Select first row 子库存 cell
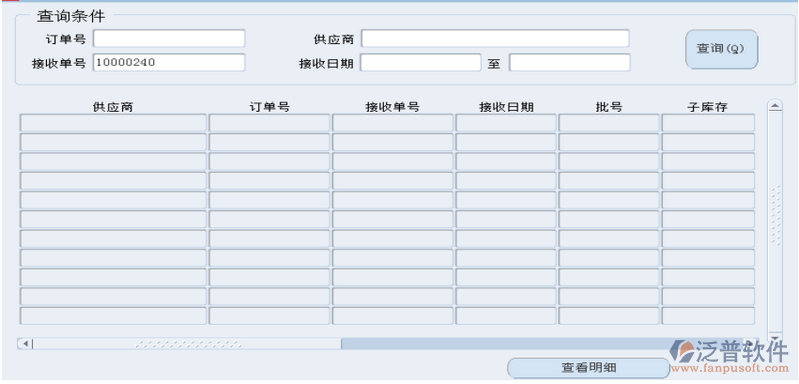This screenshot has width=799, height=384. tap(708, 123)
